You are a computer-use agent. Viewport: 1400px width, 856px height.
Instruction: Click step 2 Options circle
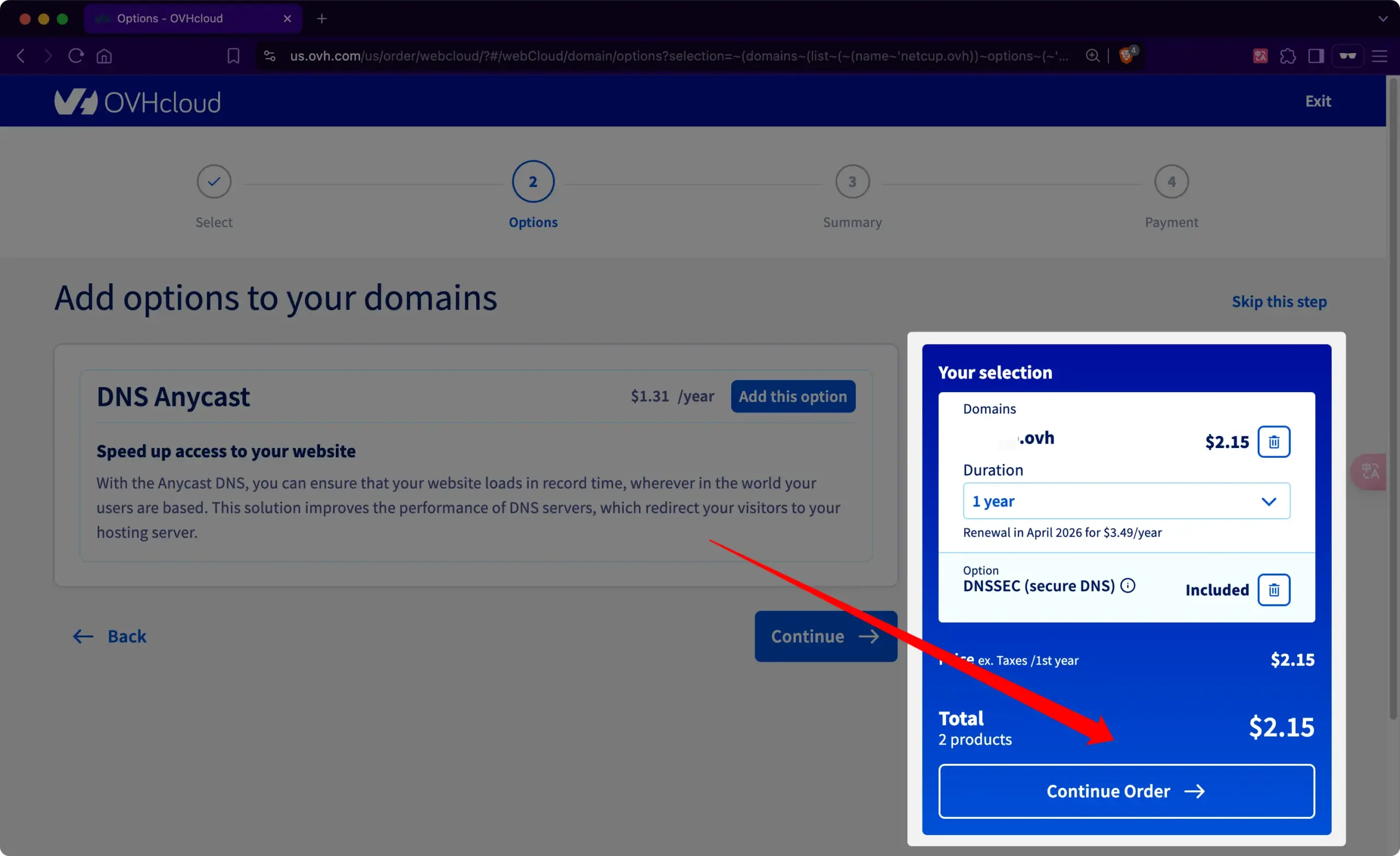(533, 181)
